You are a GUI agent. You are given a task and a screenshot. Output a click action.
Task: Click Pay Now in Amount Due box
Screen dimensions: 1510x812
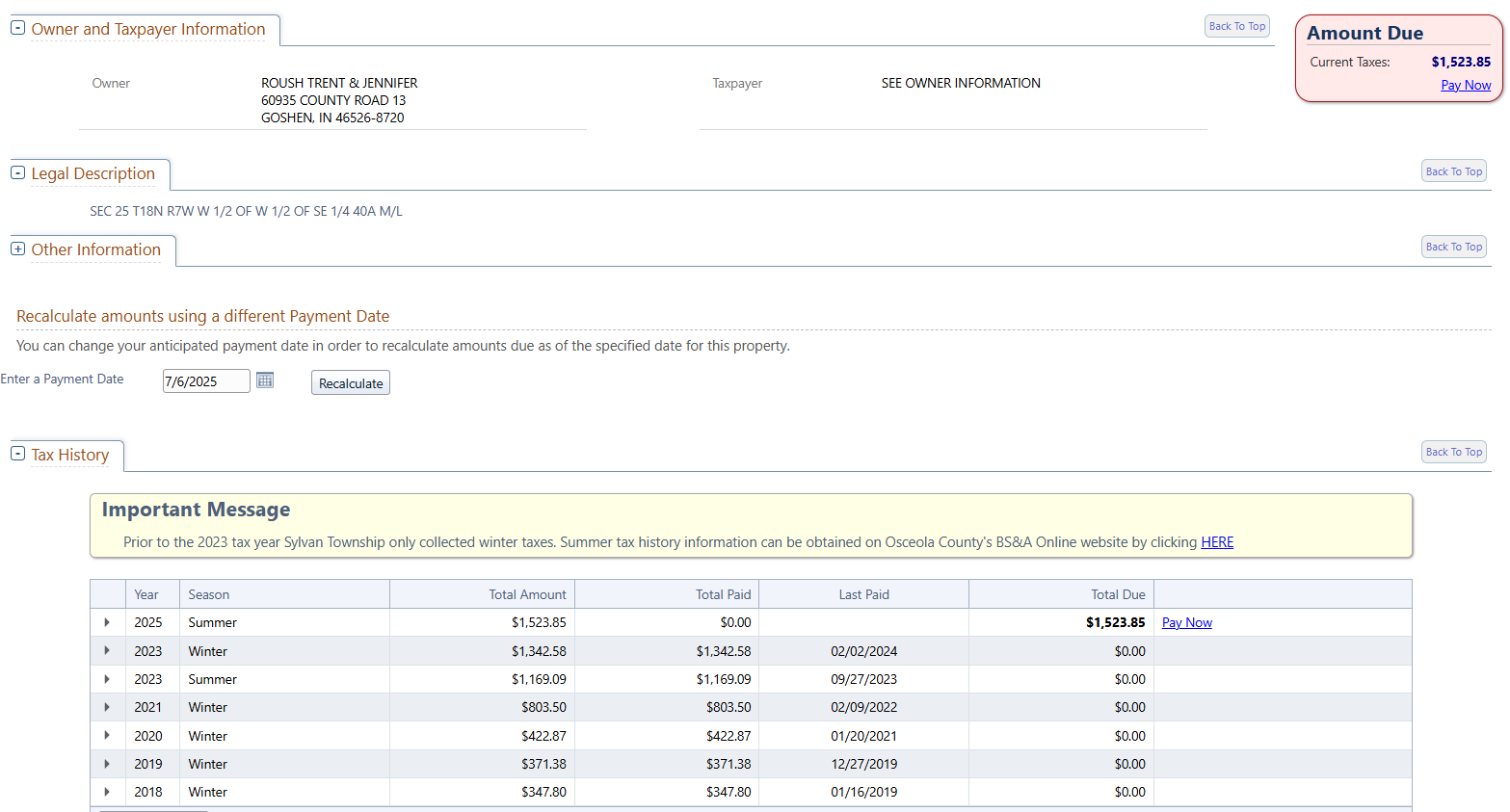(x=1465, y=85)
